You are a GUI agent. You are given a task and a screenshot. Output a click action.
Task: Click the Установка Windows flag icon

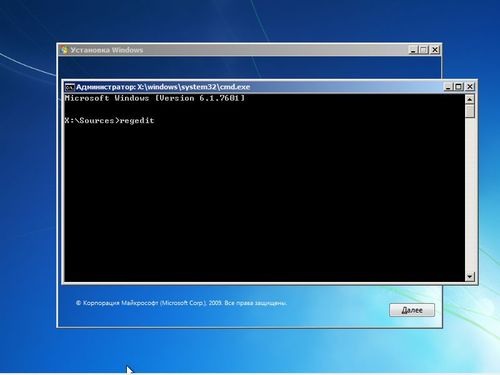64,50
